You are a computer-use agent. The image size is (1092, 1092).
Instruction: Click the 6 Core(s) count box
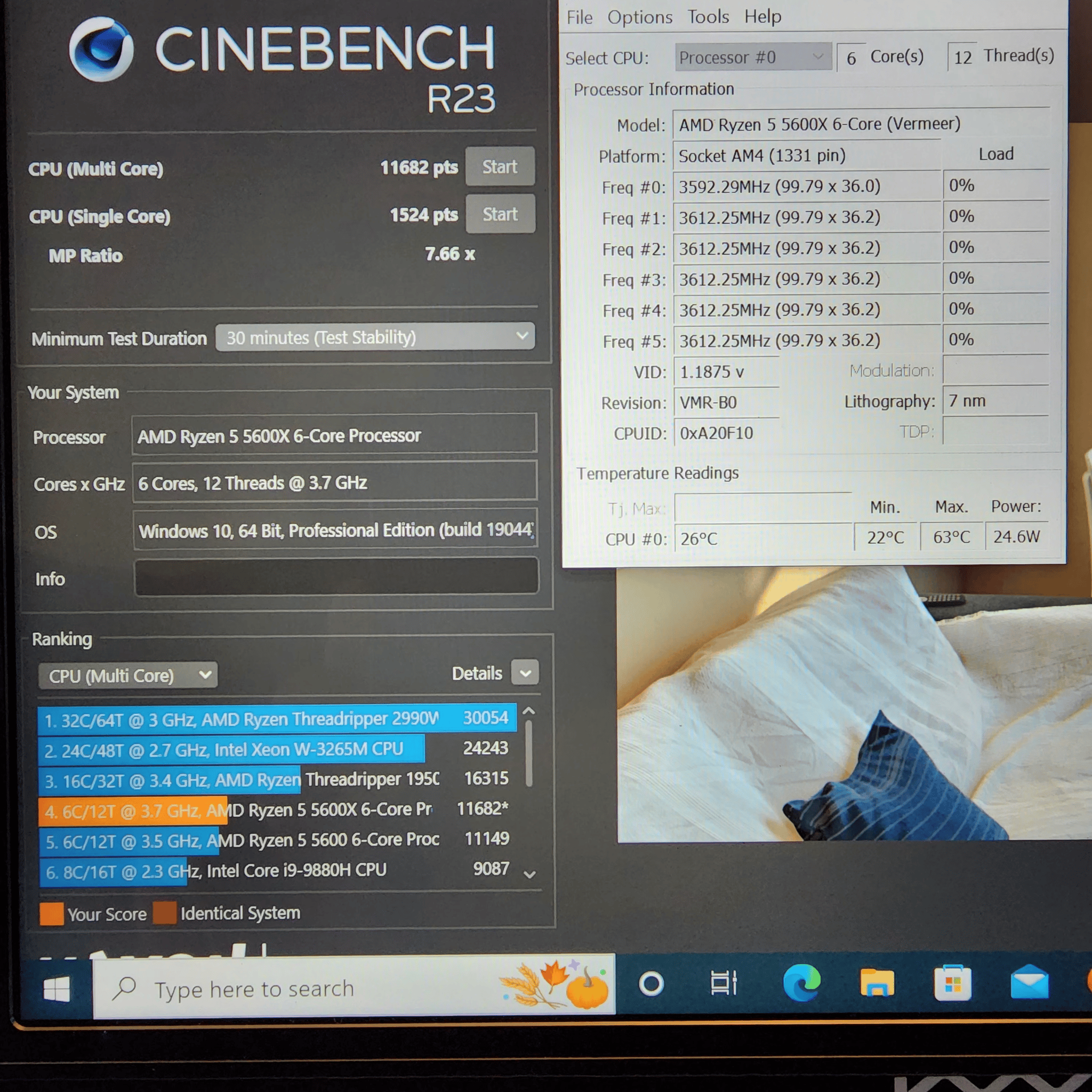click(851, 58)
